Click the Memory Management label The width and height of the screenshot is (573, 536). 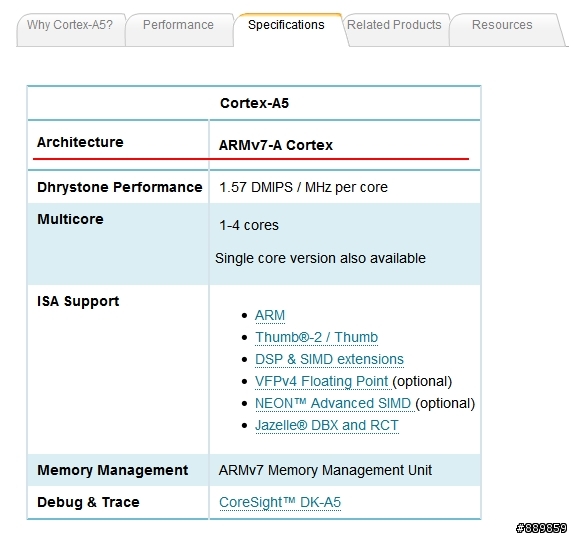point(113,470)
